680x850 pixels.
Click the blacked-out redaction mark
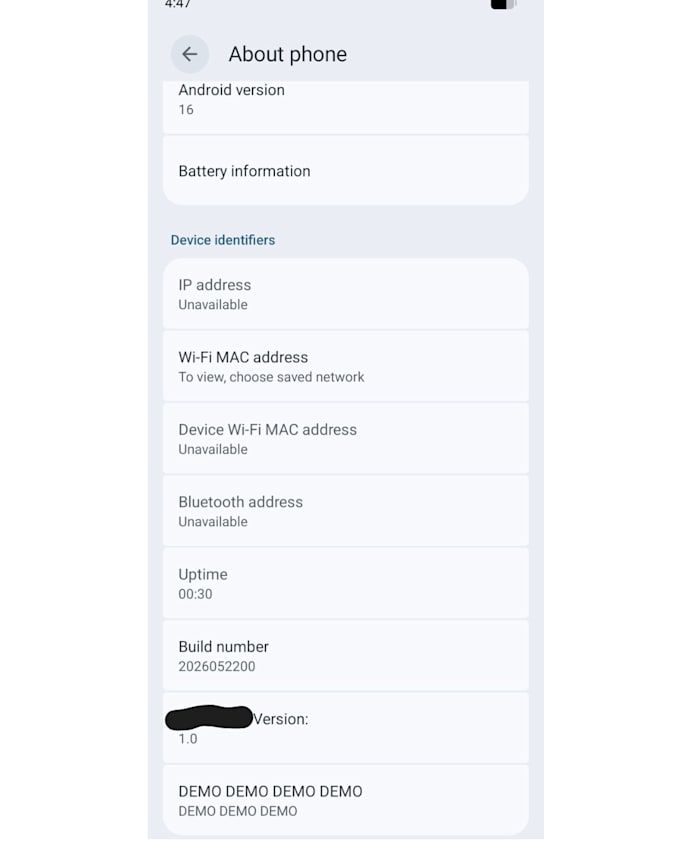point(209,717)
